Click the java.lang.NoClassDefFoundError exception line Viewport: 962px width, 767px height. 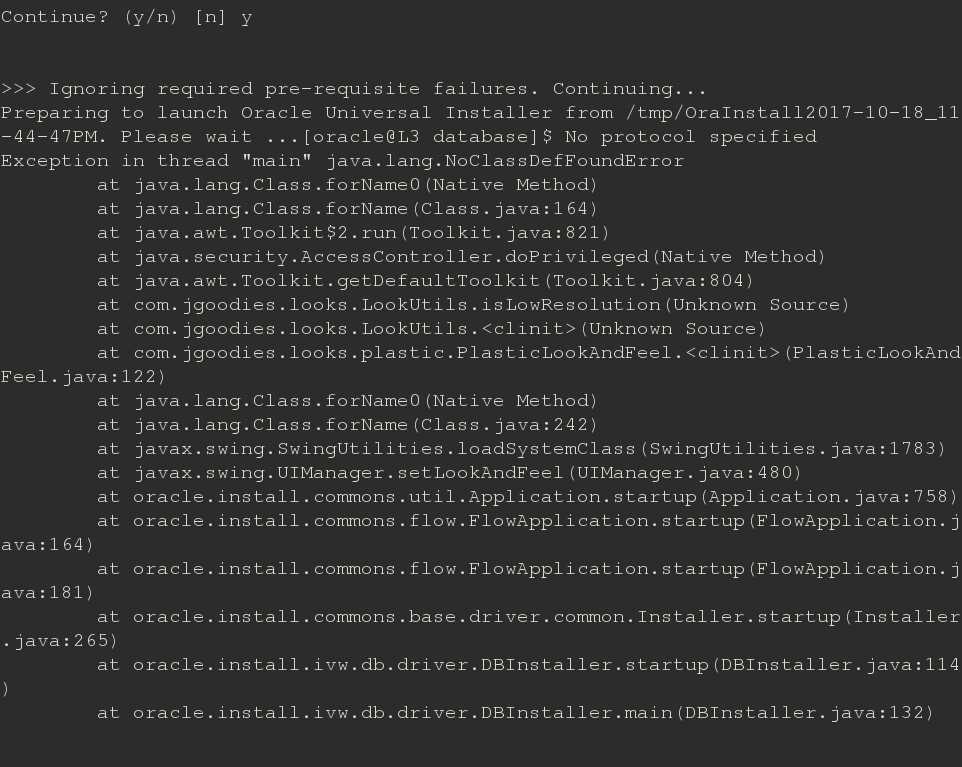(342, 161)
